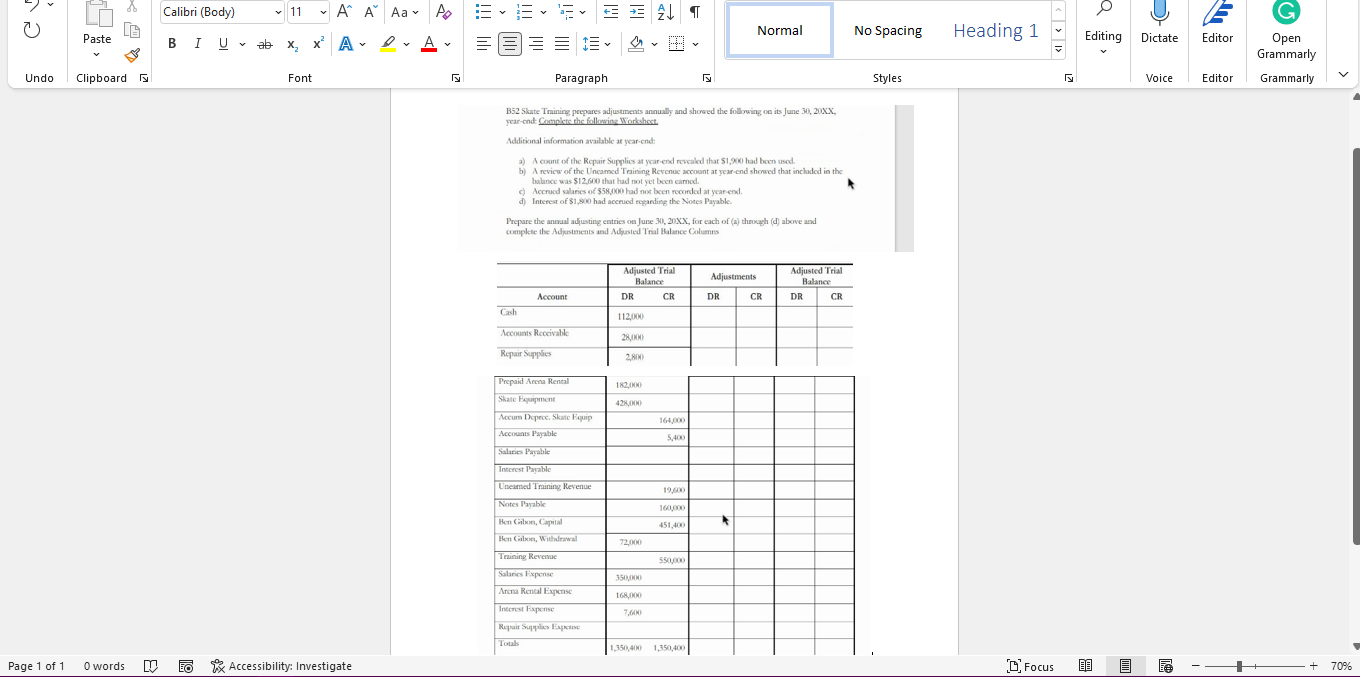The image size is (1360, 677).
Task: Apply strikethrough formatting
Action: [265, 44]
